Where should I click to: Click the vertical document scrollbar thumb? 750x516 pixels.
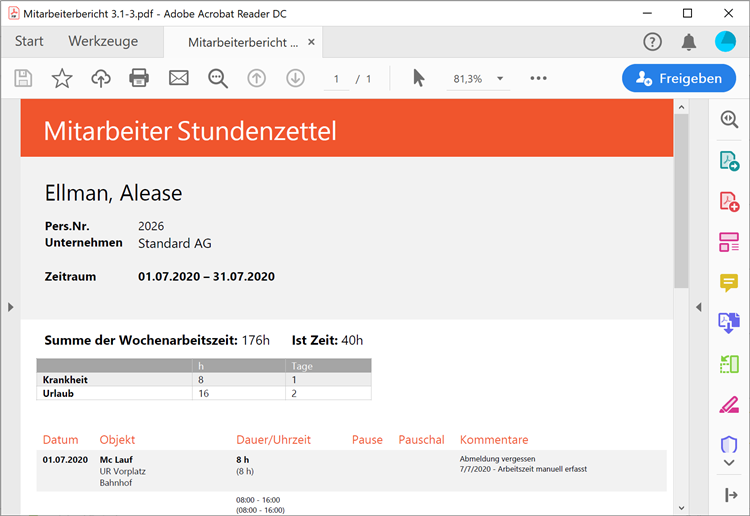[681, 200]
